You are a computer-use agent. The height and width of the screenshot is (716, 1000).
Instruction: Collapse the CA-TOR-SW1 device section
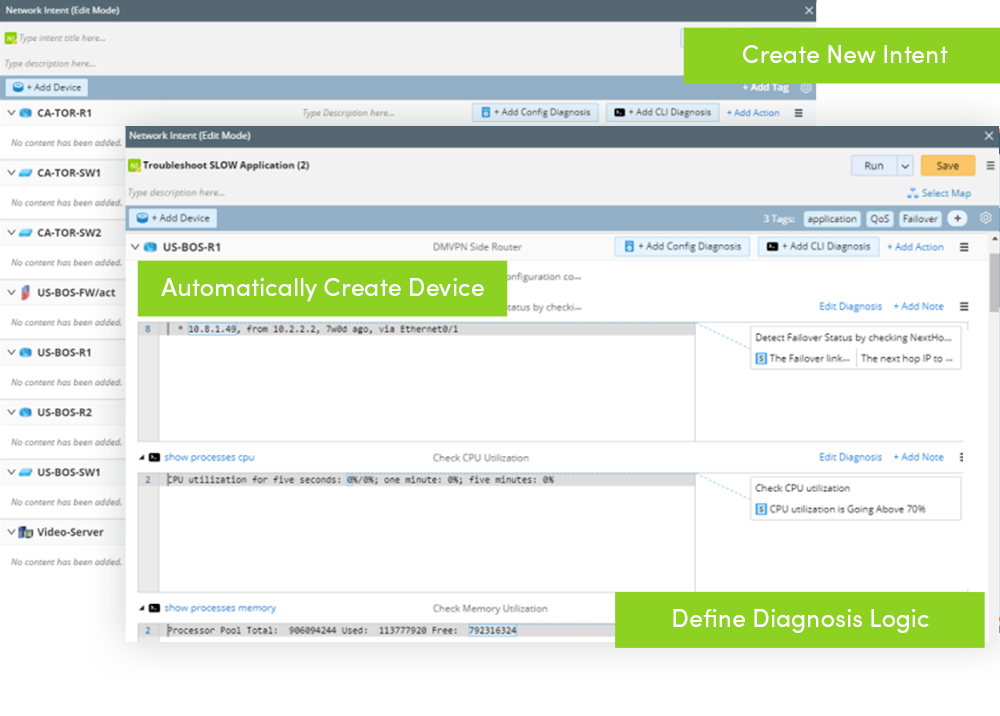click(x=11, y=172)
